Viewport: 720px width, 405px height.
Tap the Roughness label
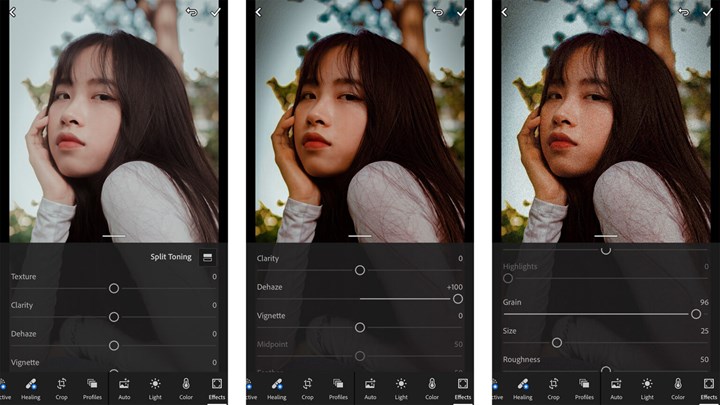(521, 360)
